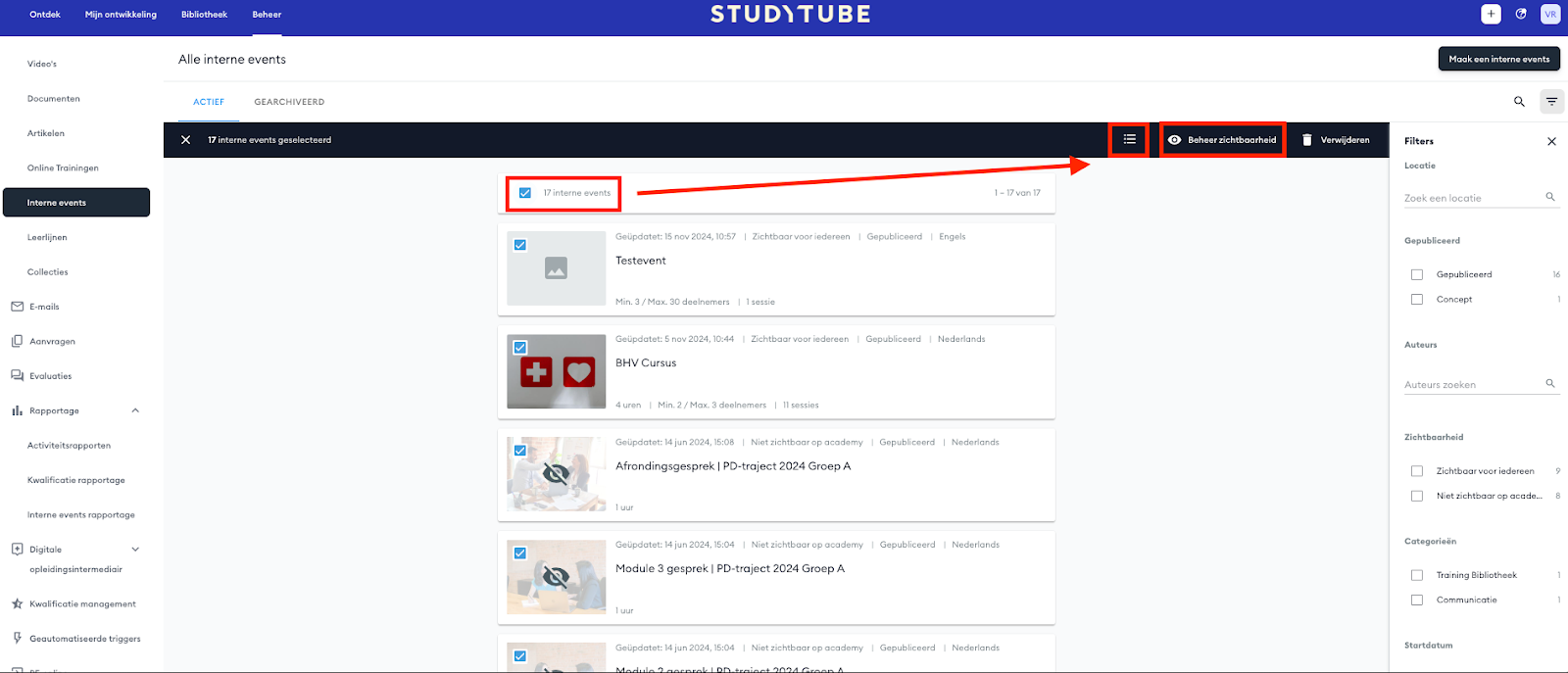Open the BHV Cursus title
The width and height of the screenshot is (1568, 673).
pos(646,363)
